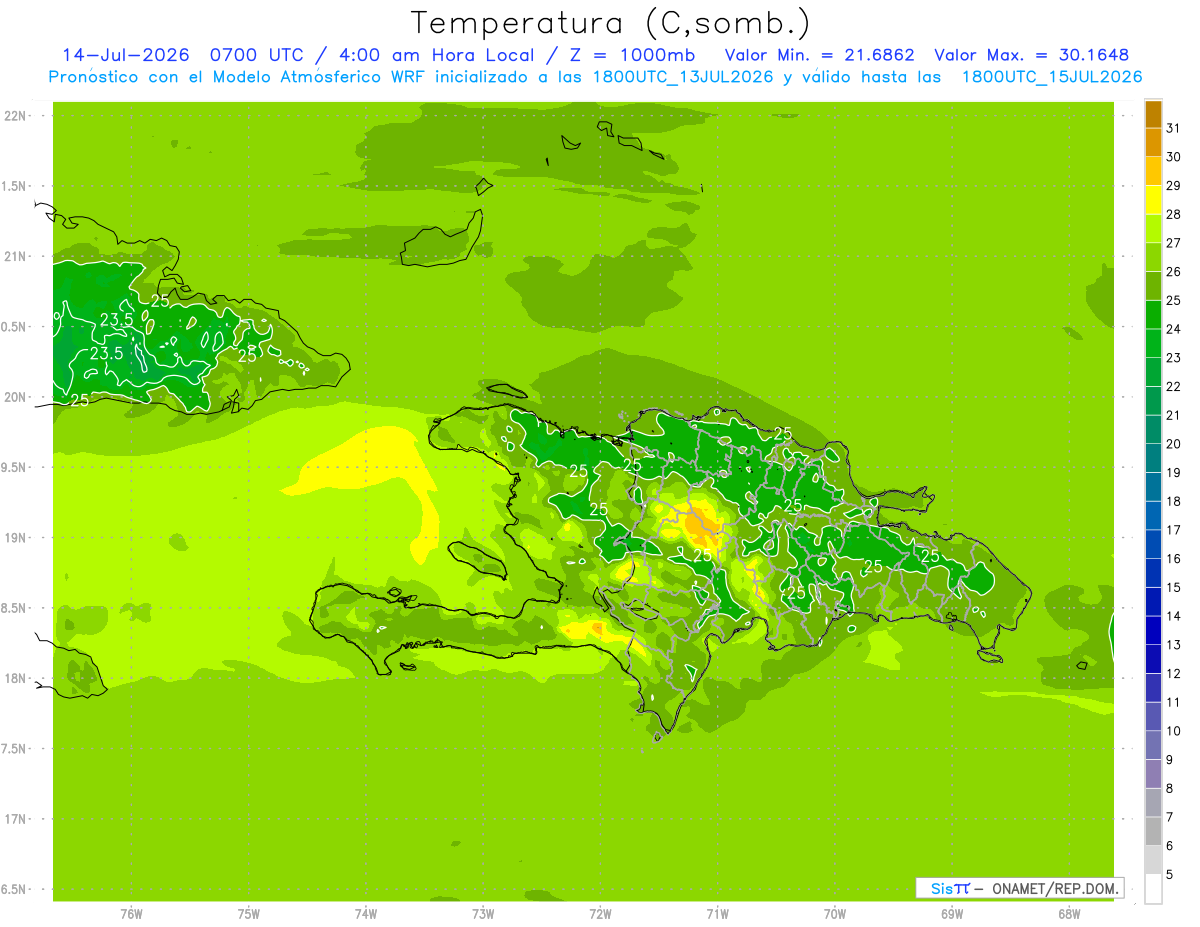Click the gray 7 legend swatch
1200x927 pixels.
tap(1153, 803)
